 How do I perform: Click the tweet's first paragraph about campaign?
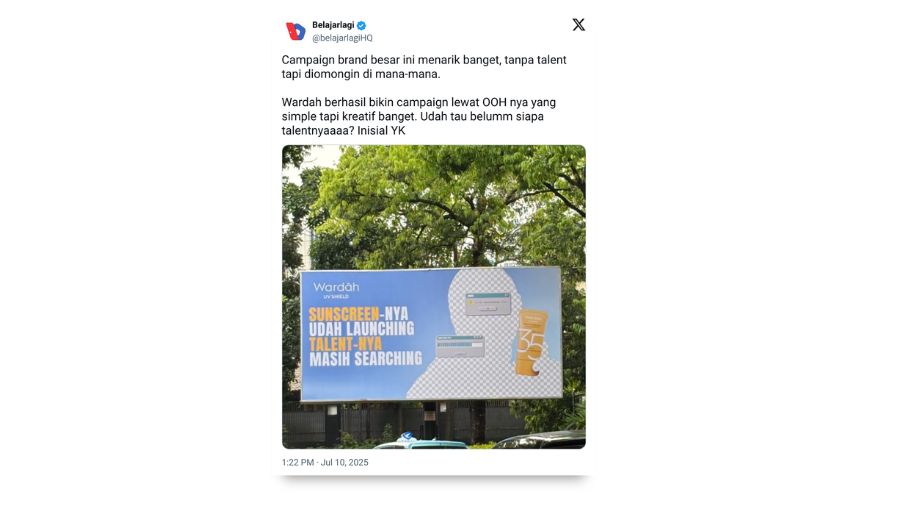pyautogui.click(x=424, y=67)
